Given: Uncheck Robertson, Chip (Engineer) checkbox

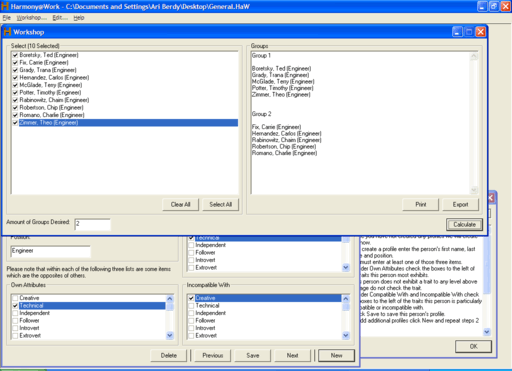Looking at the screenshot, I should pyautogui.click(x=15, y=108).
